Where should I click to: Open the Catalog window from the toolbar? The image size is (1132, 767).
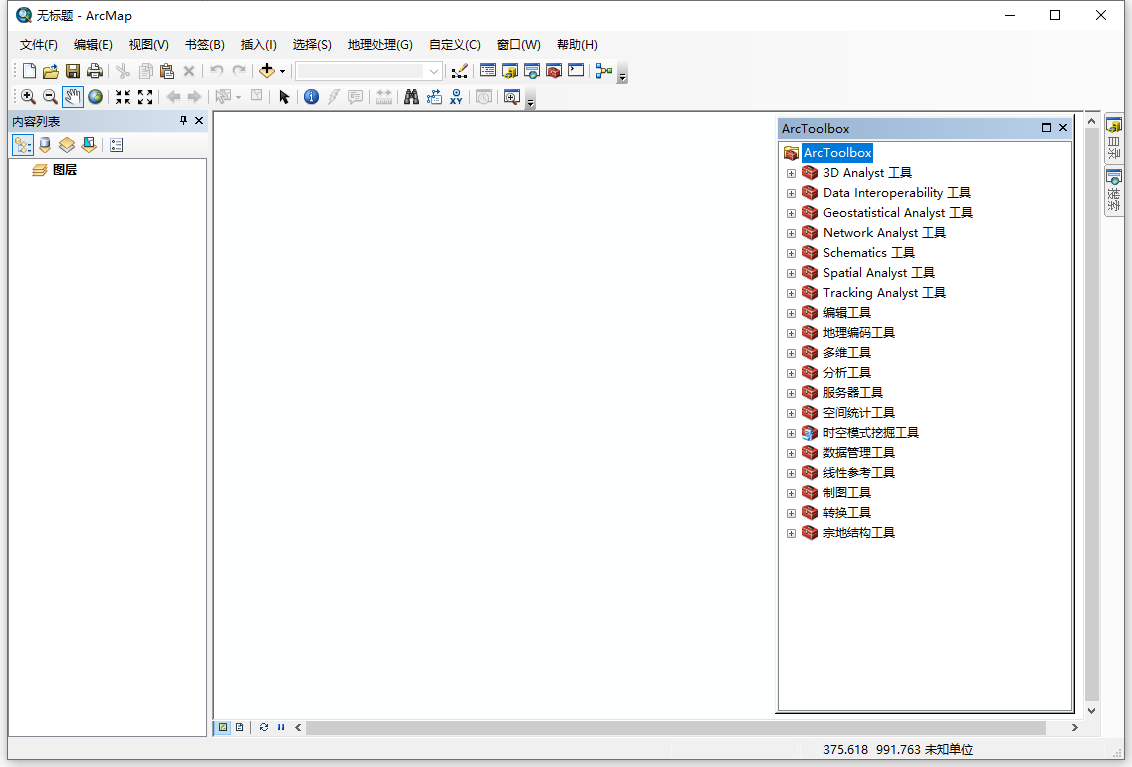click(x=510, y=71)
